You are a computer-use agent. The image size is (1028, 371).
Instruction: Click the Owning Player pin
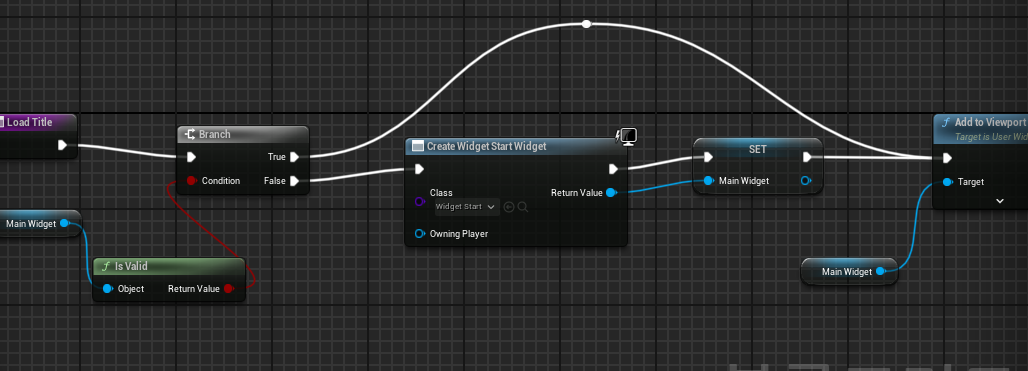tap(420, 233)
